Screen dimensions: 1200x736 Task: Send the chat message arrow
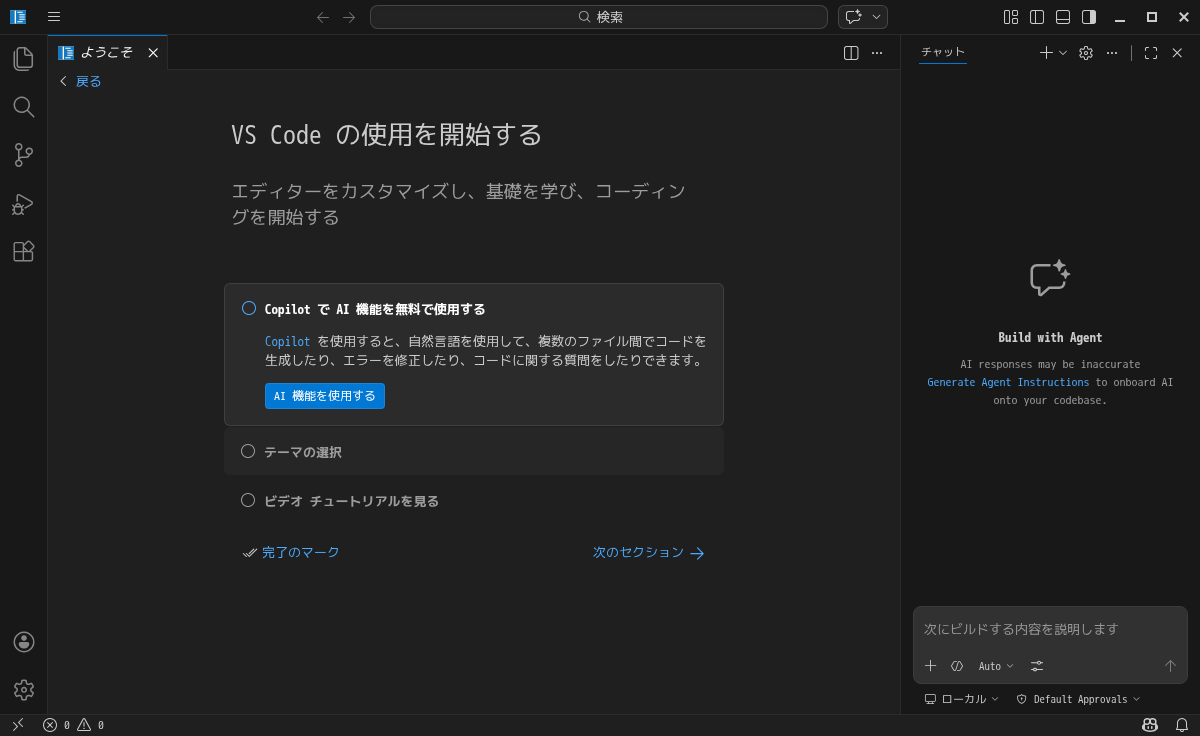(1170, 666)
